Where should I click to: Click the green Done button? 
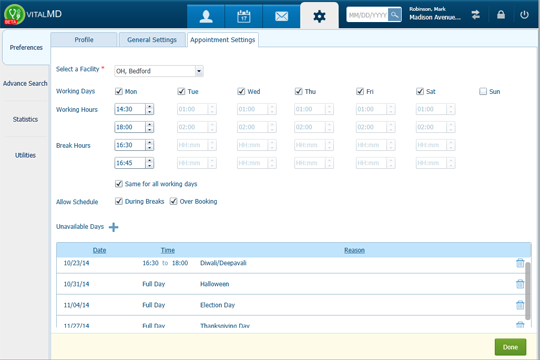[510, 347]
